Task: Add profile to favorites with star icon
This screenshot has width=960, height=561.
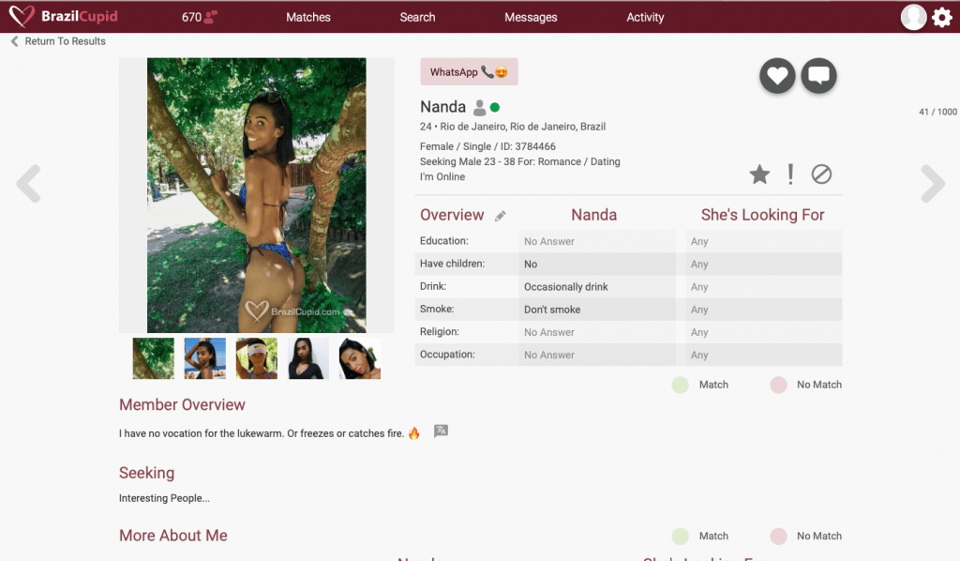Action: coord(760,175)
